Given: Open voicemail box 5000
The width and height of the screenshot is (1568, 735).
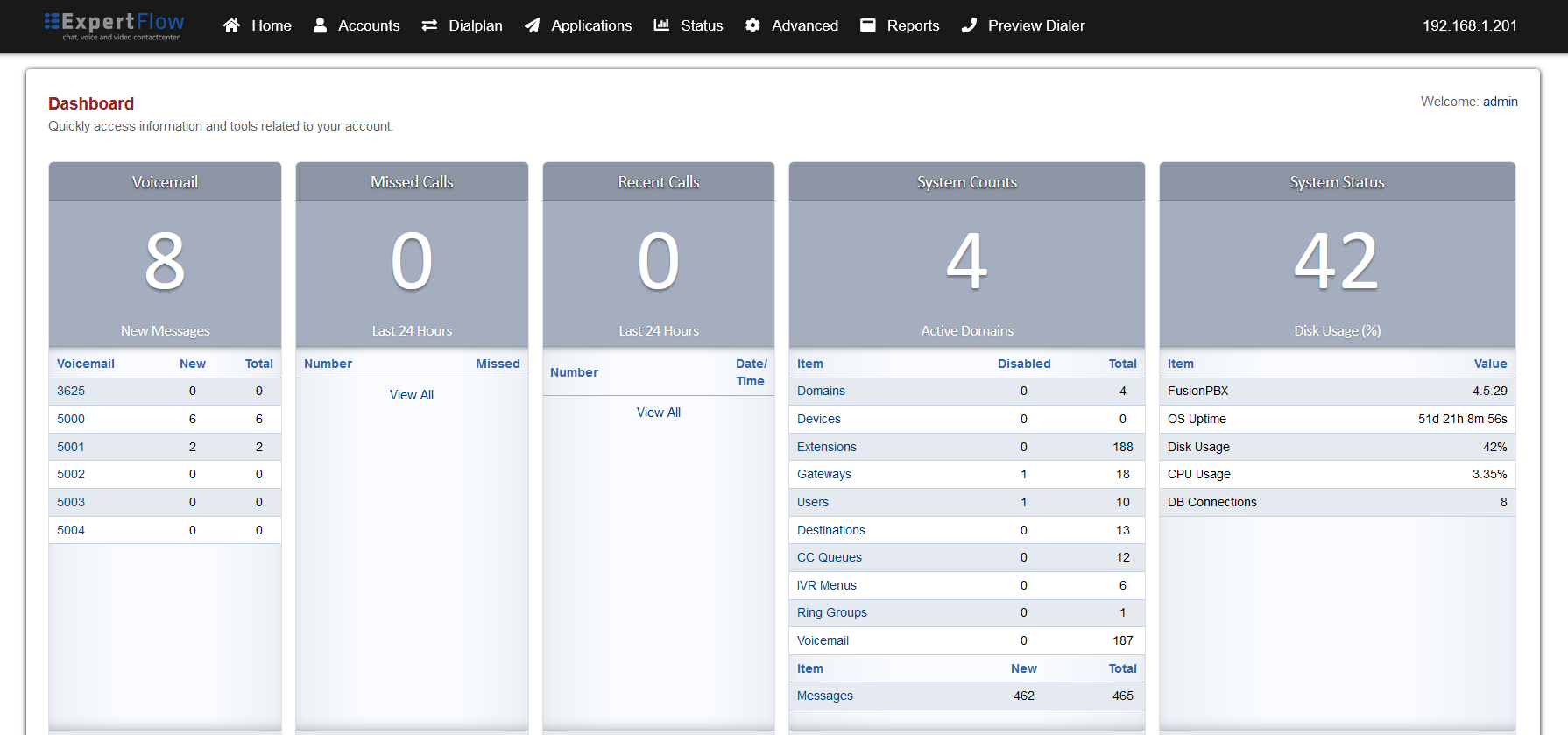Looking at the screenshot, I should click(x=71, y=419).
